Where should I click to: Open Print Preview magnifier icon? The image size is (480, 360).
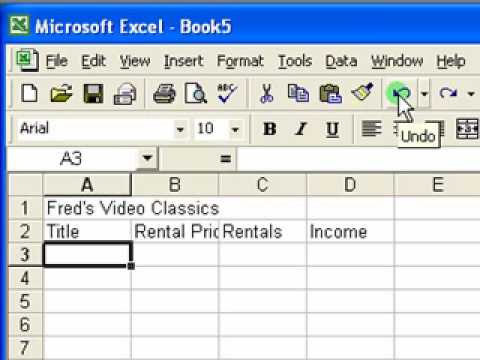coord(196,93)
